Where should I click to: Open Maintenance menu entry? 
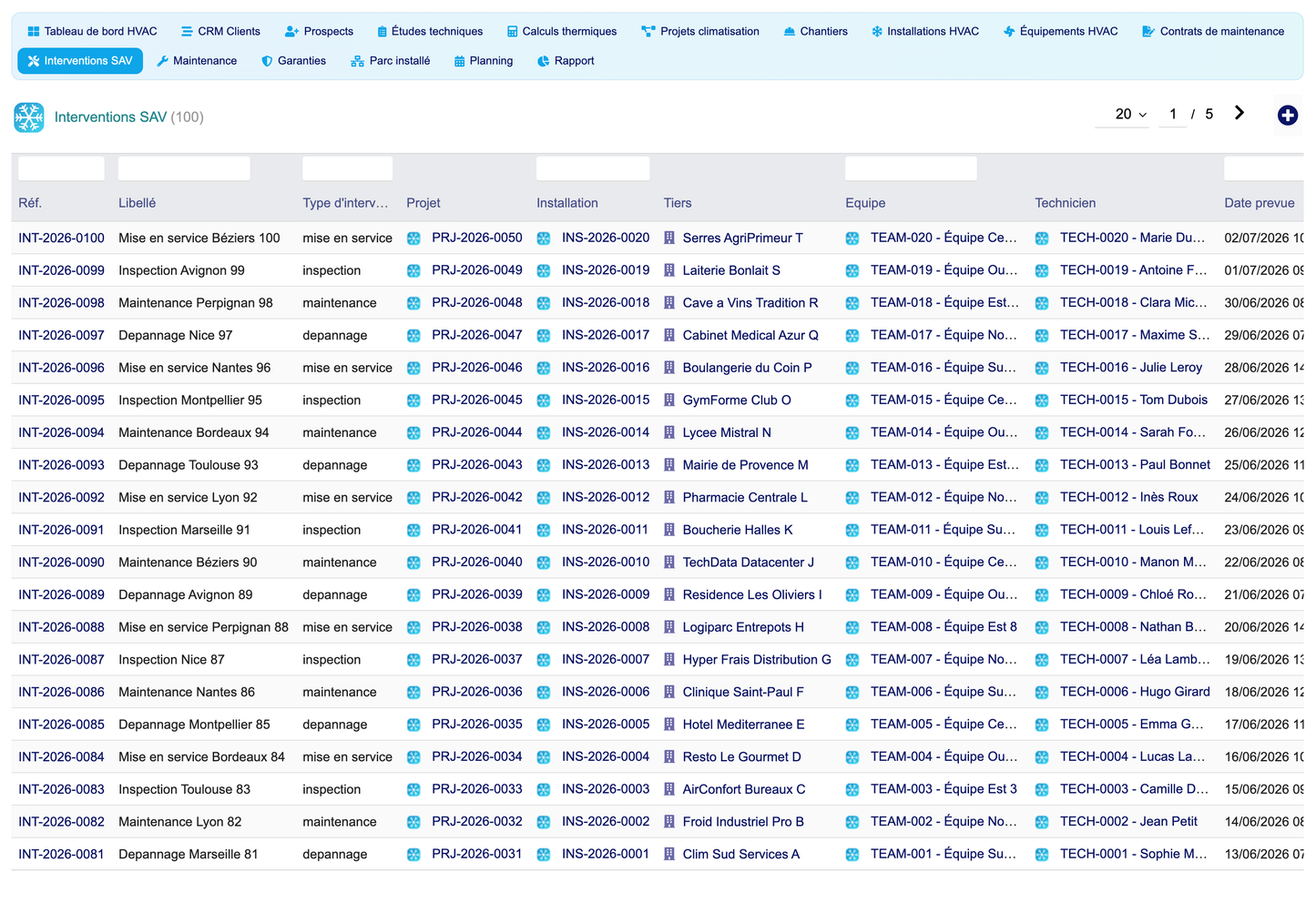point(197,61)
